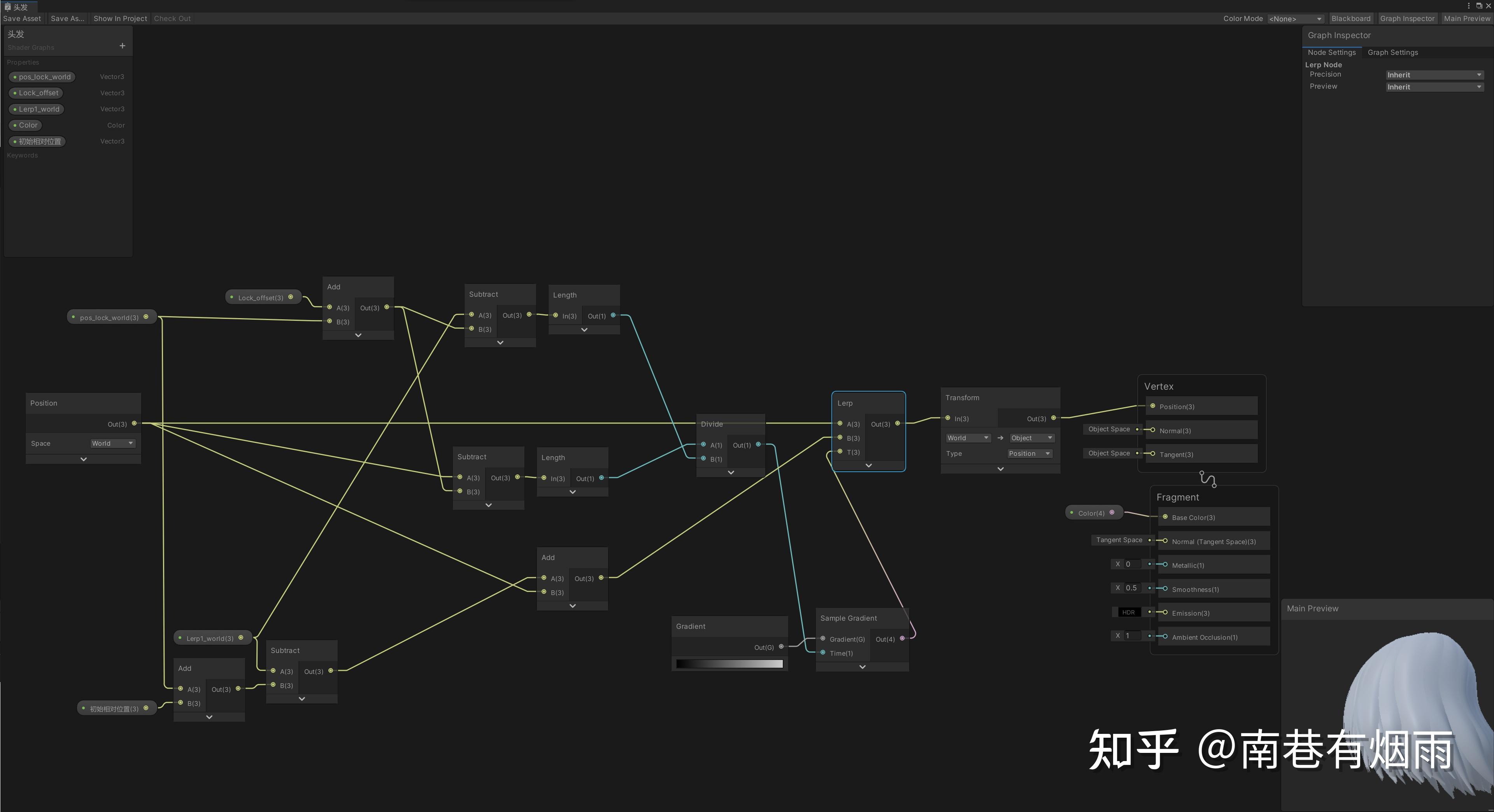Select the 头发 shader graph window tab
Image resolution: width=1494 pixels, height=812 pixels.
20,6
